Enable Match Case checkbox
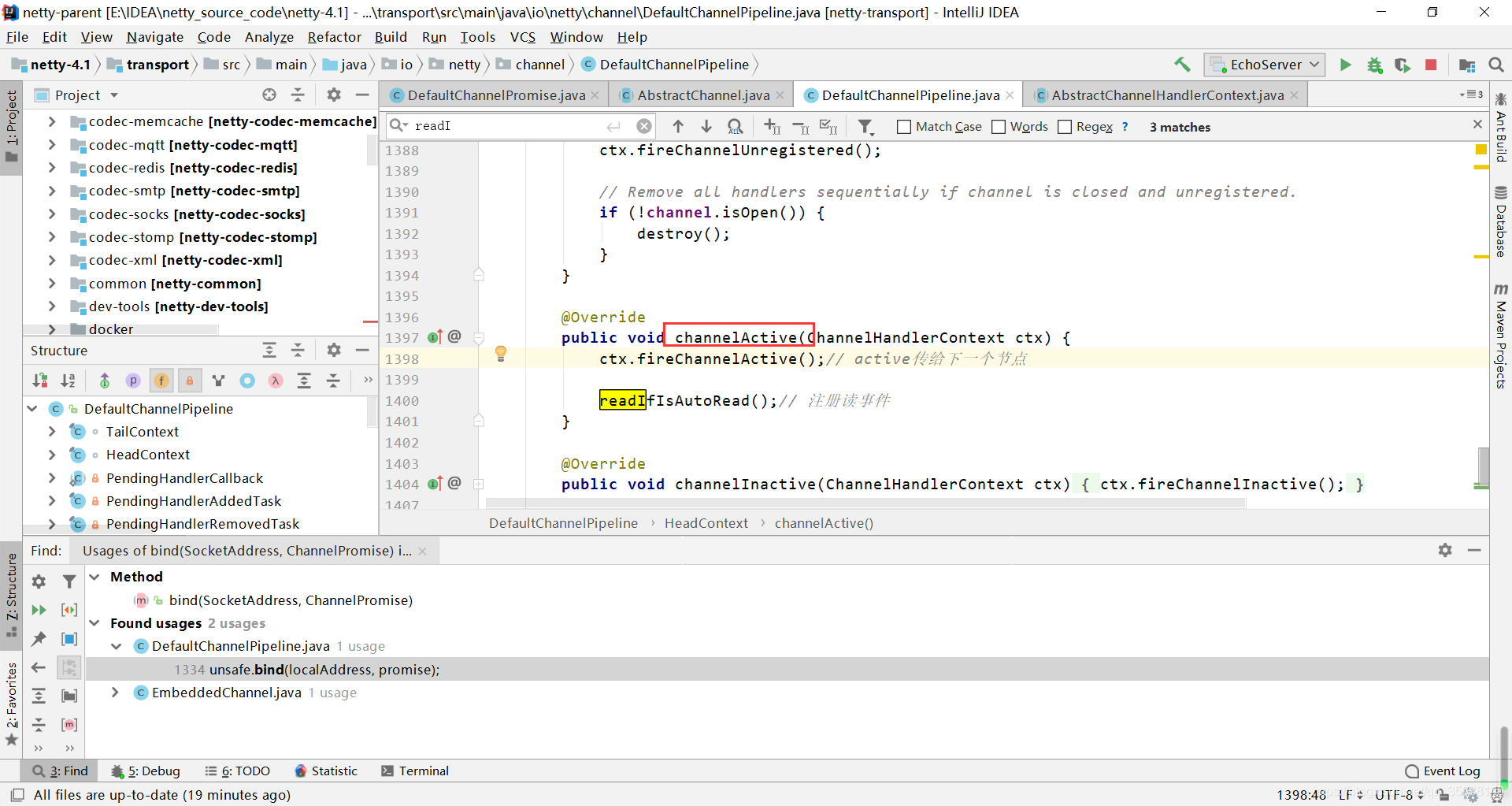This screenshot has width=1512, height=806. point(904,127)
